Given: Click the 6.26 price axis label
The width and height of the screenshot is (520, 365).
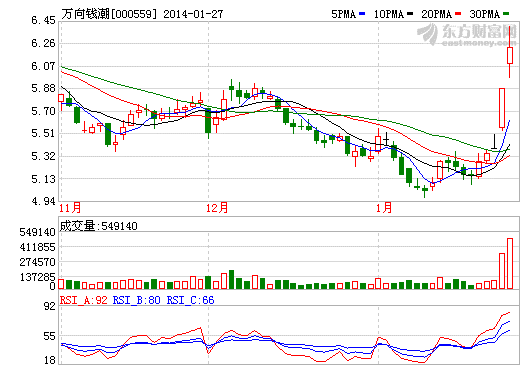Looking at the screenshot, I should [43, 43].
